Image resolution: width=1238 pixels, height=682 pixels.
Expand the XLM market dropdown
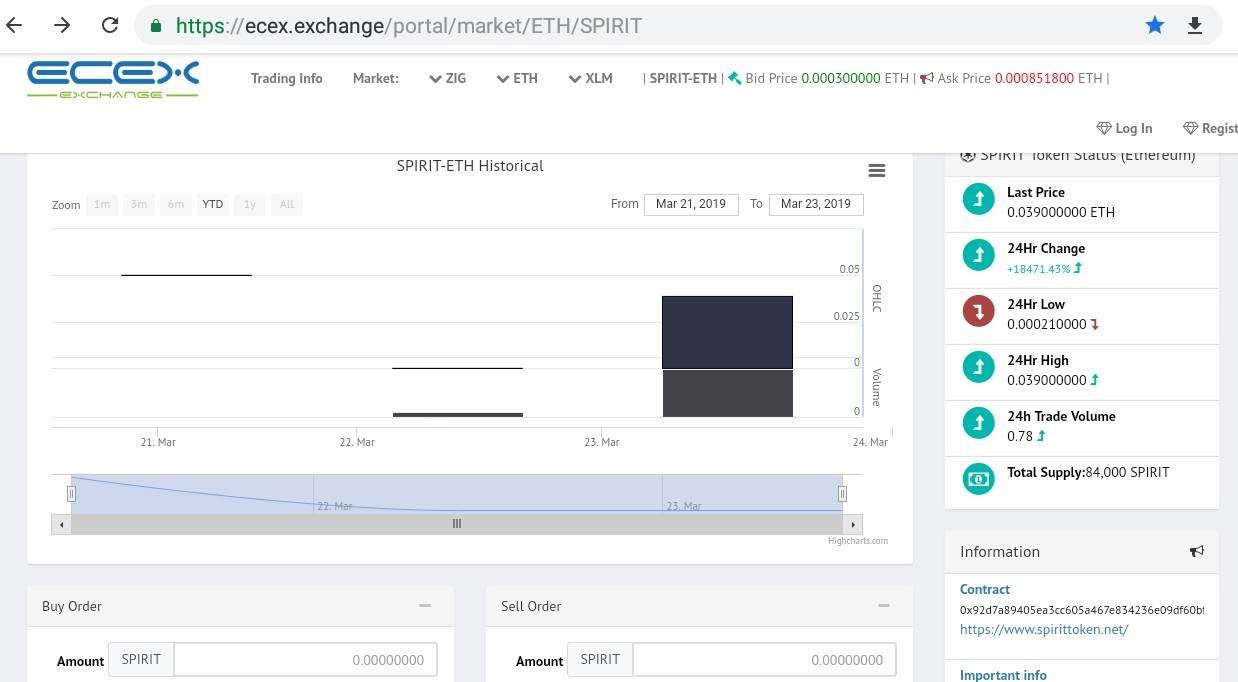pyautogui.click(x=590, y=78)
